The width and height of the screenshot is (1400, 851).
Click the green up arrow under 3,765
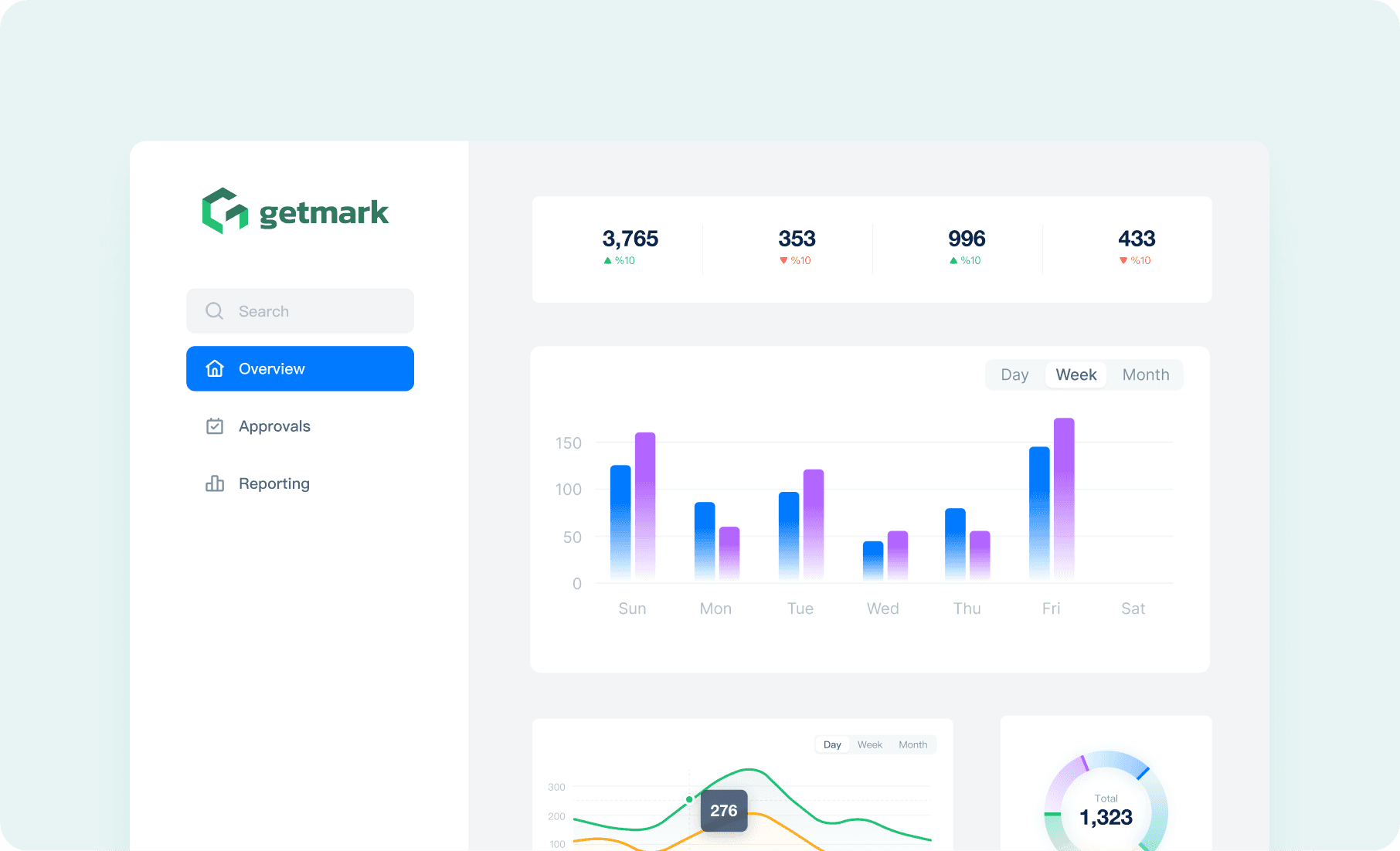tap(607, 261)
